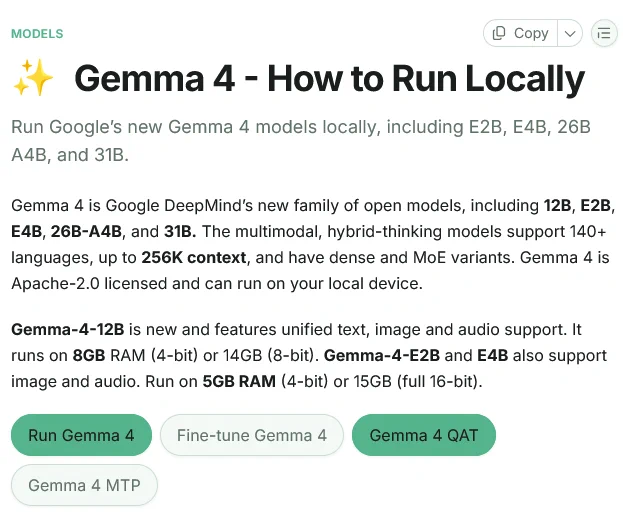Click the Gemma 4 QAT button

click(424, 435)
